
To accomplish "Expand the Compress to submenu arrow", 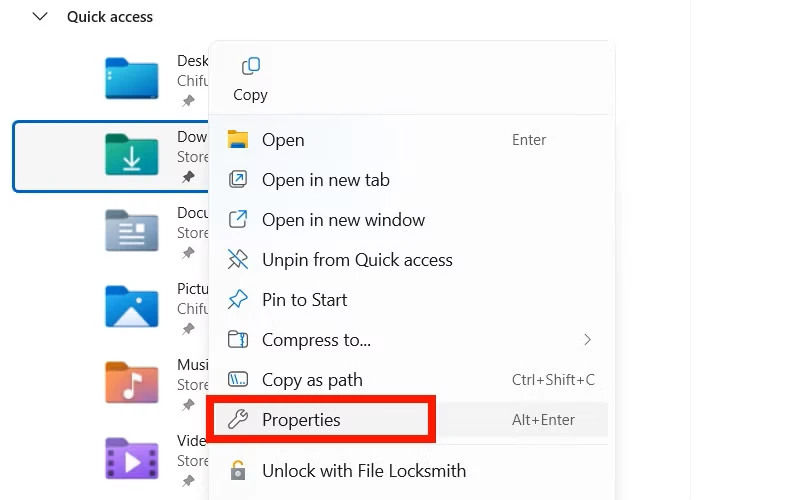I will coord(587,340).
